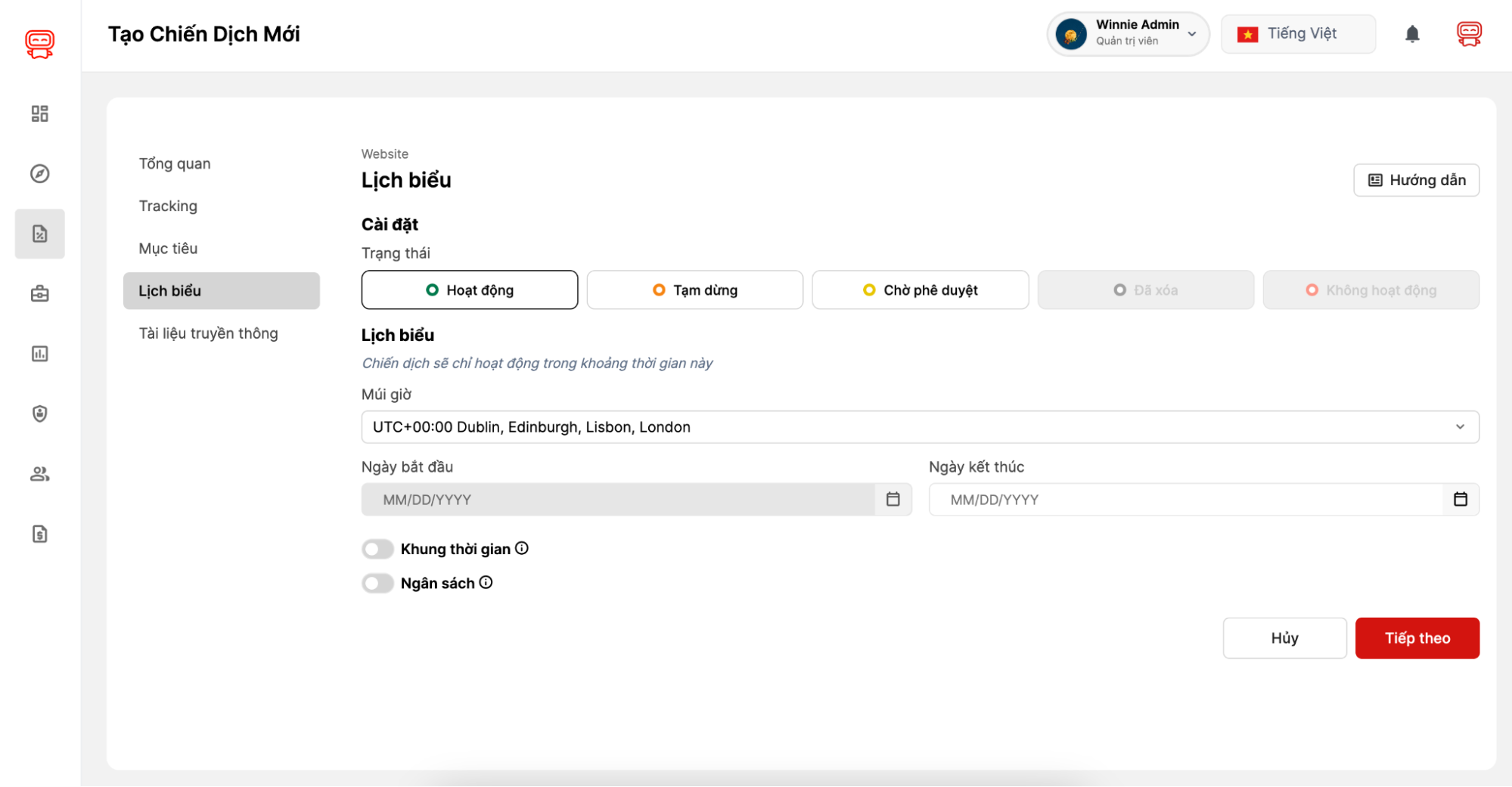This screenshot has height=787, width=1512.
Task: Switch to Tài liệu truyền thông tab
Action: tap(208, 333)
